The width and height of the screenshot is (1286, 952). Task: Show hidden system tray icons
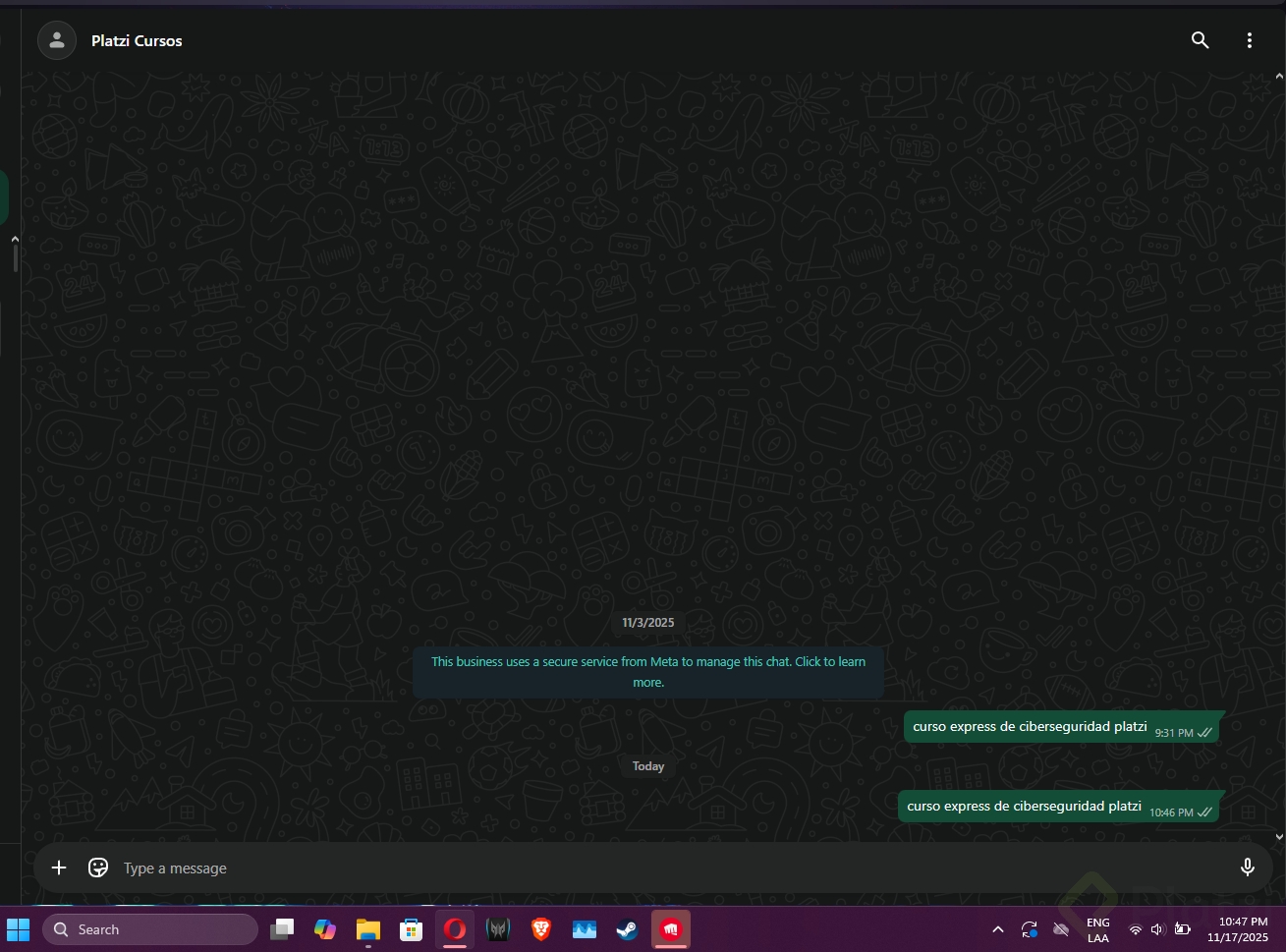coord(998,929)
